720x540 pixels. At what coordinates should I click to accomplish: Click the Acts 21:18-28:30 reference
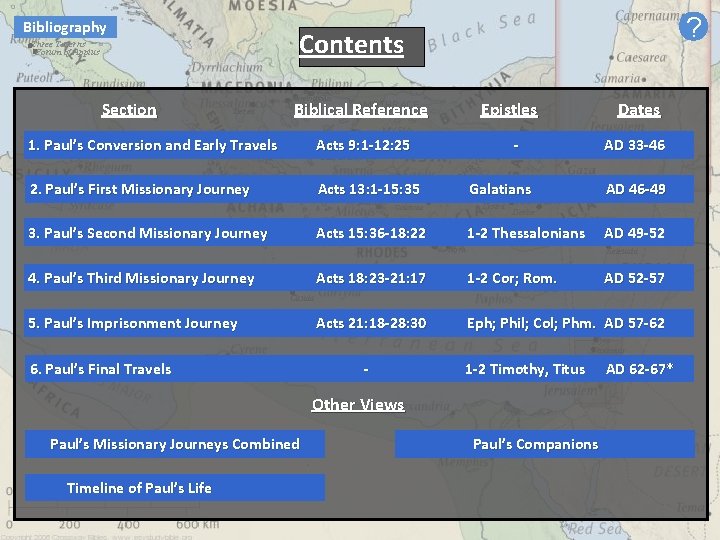point(371,323)
